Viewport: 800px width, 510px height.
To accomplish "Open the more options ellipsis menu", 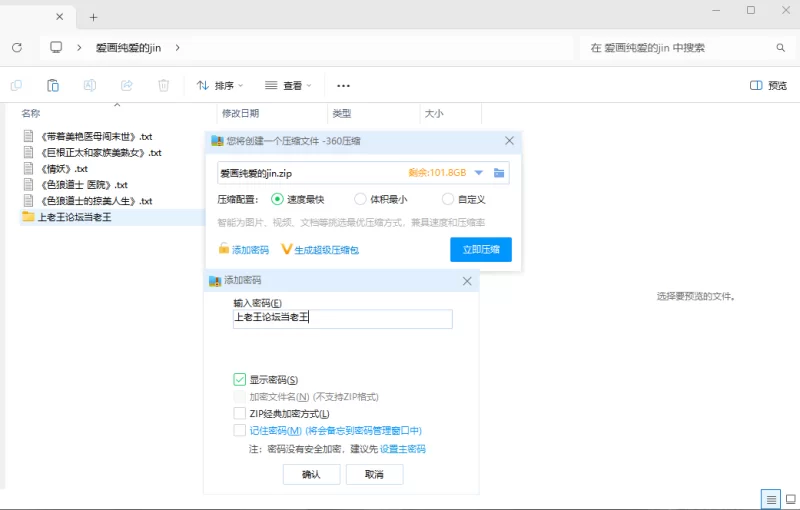I will tap(343, 86).
